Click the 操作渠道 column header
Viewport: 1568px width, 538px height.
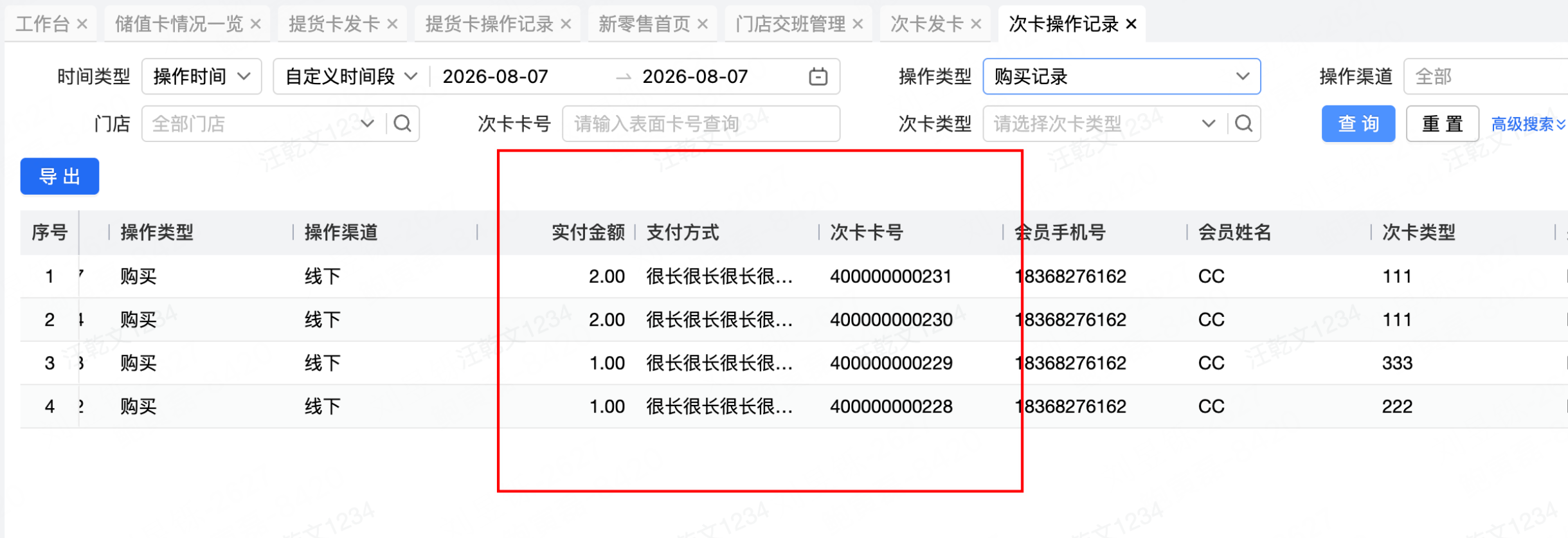(341, 232)
